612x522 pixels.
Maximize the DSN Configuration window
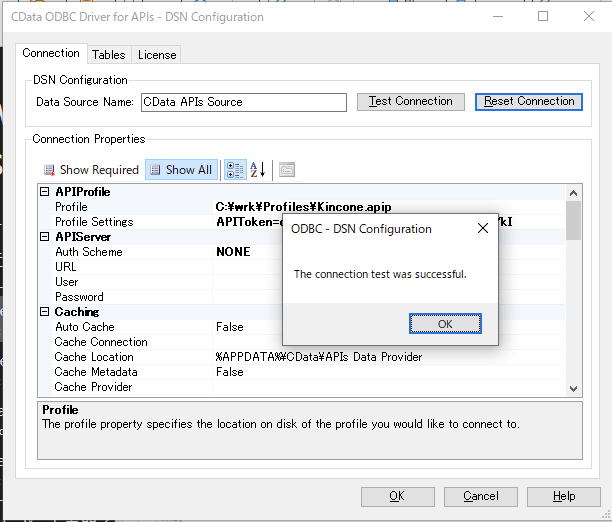[x=543, y=16]
